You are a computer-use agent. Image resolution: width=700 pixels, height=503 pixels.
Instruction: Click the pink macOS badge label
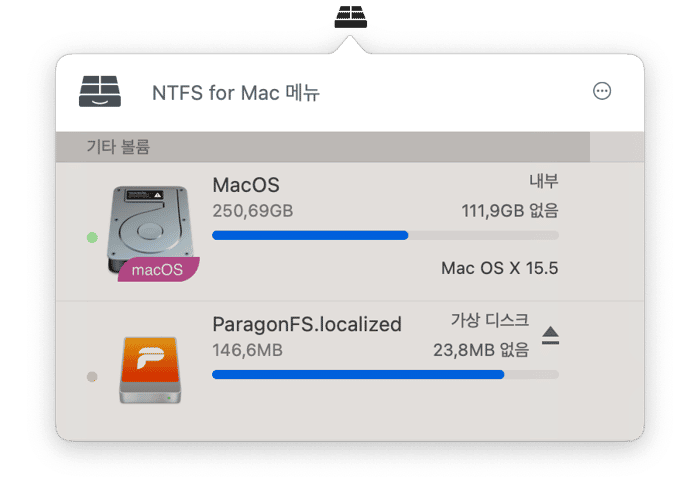[x=158, y=270]
